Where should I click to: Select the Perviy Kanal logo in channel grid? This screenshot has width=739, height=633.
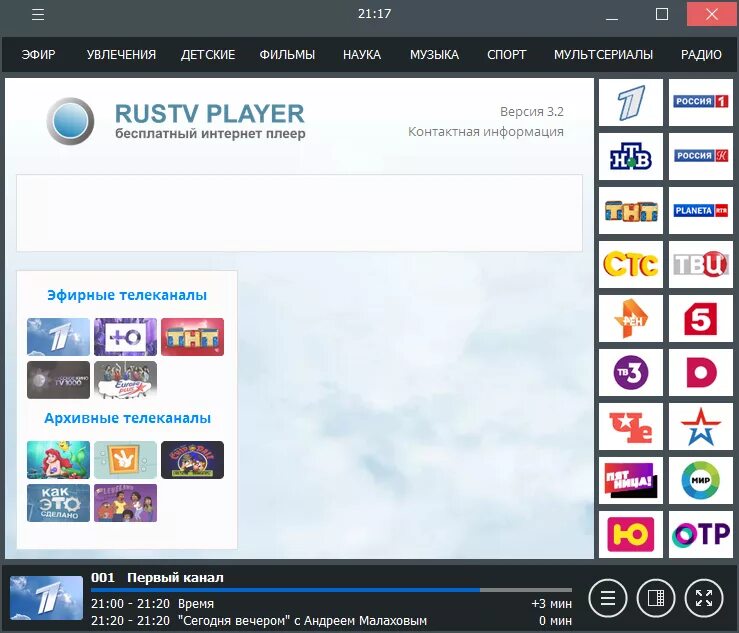tap(631, 102)
